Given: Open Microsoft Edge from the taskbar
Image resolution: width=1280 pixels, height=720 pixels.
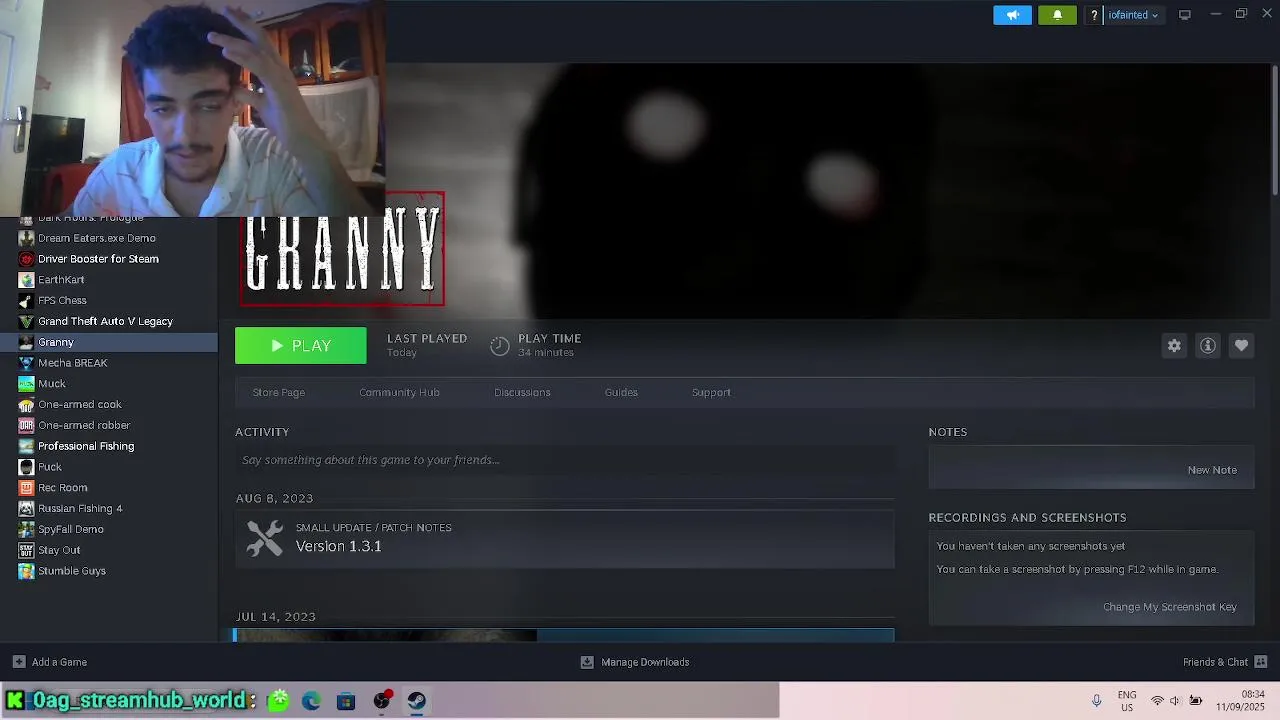Looking at the screenshot, I should coord(311,701).
